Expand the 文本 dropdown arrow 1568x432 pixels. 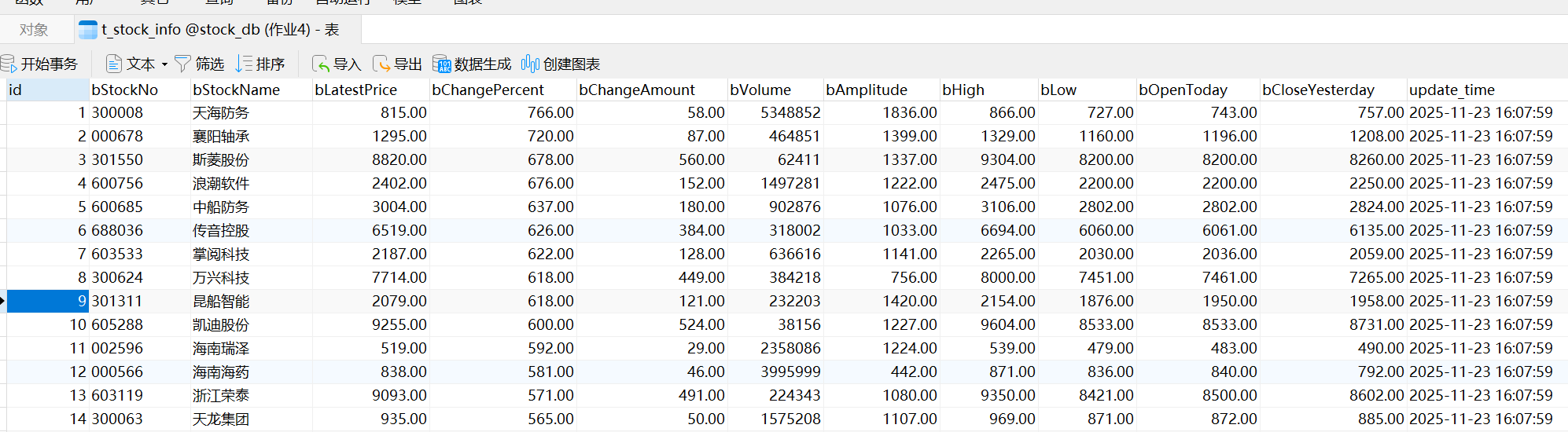click(x=164, y=64)
